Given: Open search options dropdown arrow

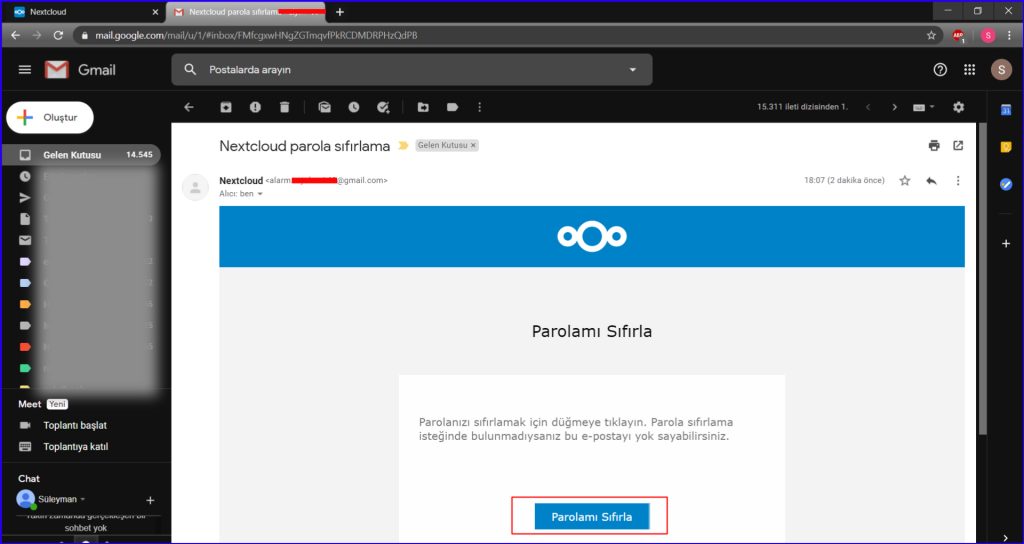Looking at the screenshot, I should [632, 70].
